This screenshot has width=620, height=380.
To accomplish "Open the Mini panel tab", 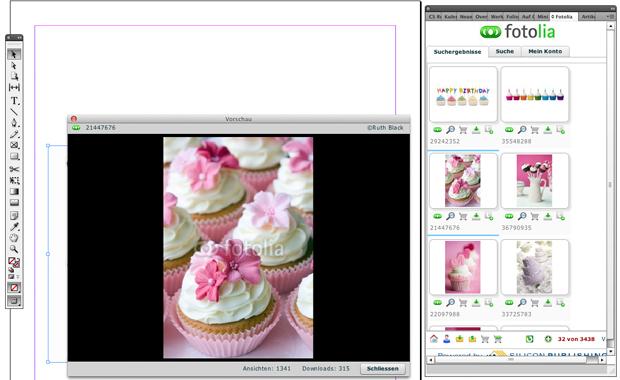I will point(542,17).
